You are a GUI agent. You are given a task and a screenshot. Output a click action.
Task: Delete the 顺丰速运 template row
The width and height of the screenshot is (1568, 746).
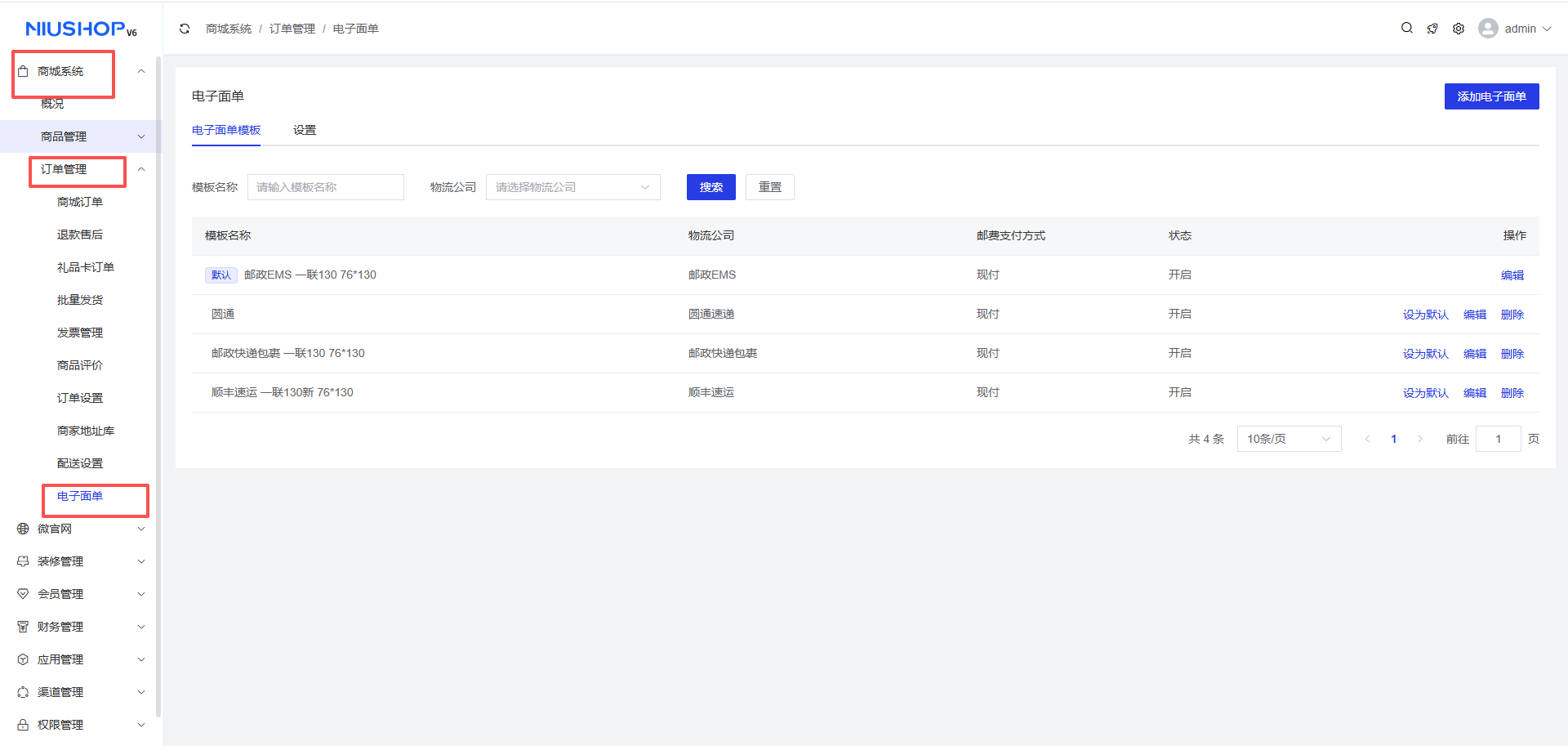point(1512,393)
